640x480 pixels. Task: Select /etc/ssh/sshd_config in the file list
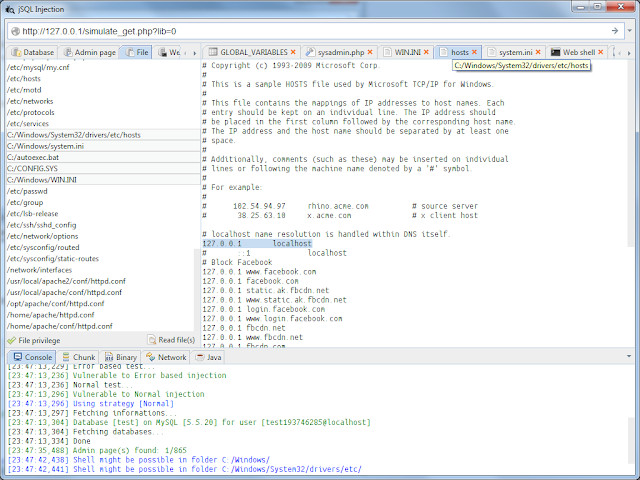coord(100,225)
